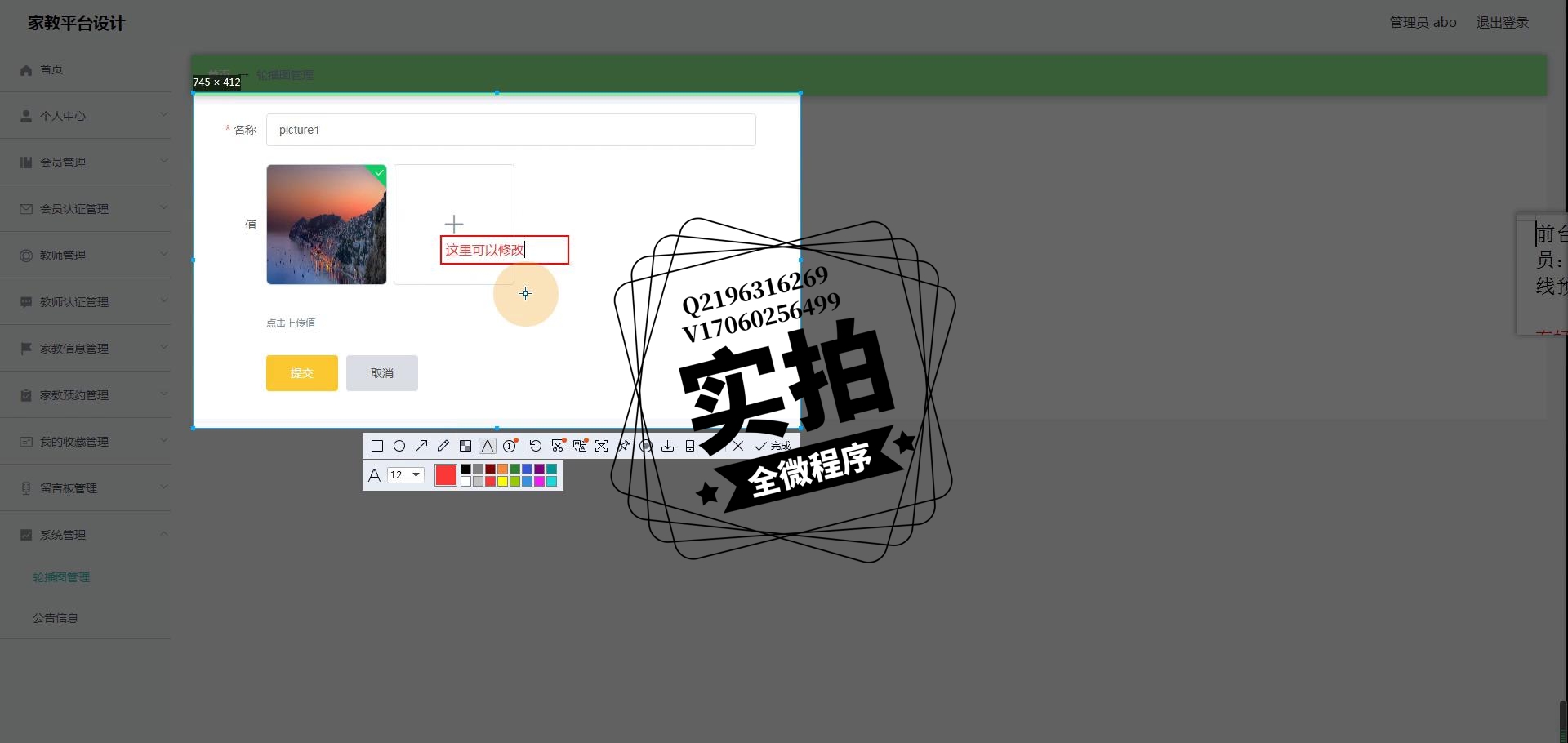Start screen recording from the toolbar

click(x=646, y=446)
